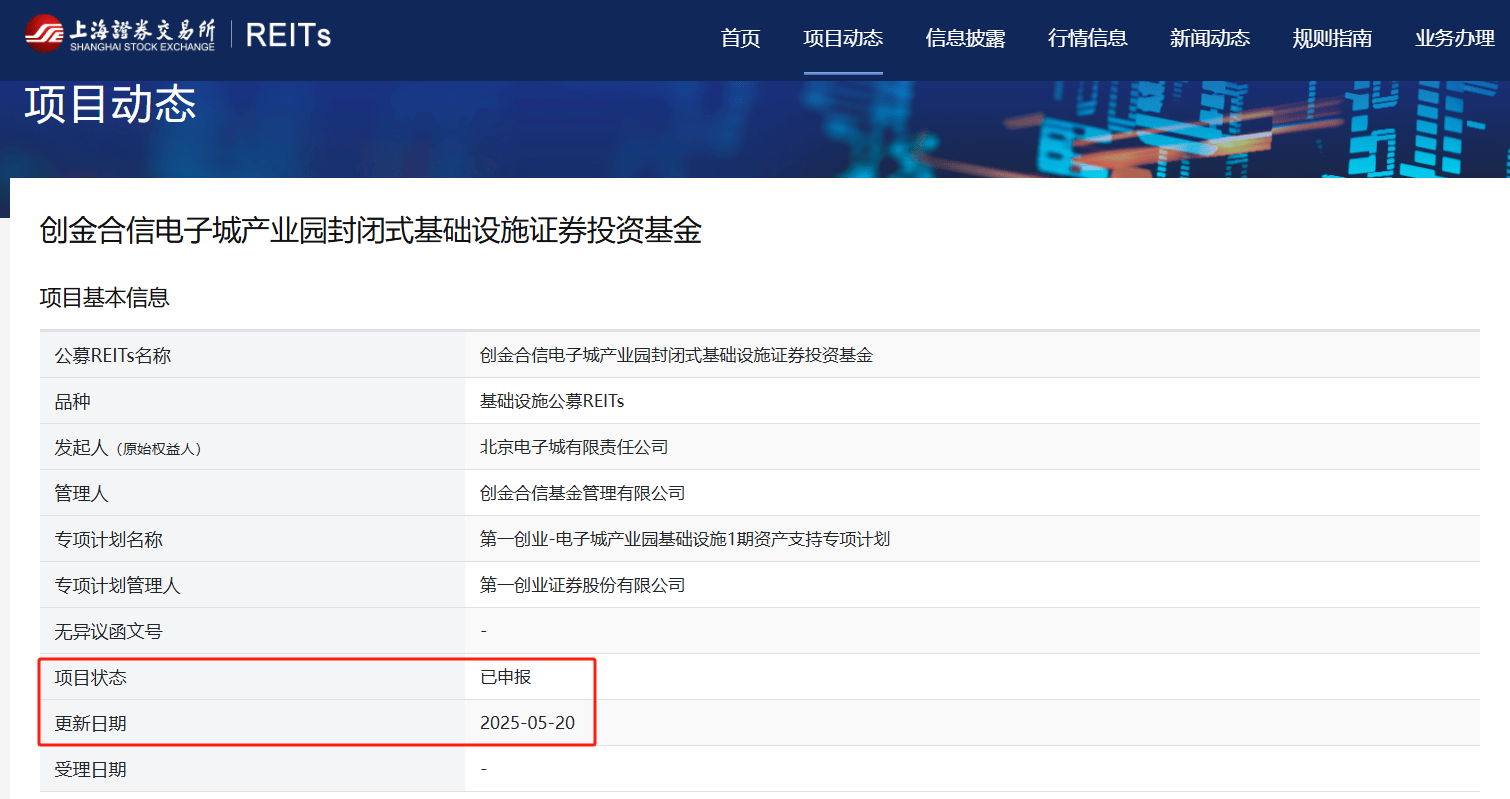Click the 项目基本信息 section heading
The height and width of the screenshot is (799, 1510).
click(104, 297)
